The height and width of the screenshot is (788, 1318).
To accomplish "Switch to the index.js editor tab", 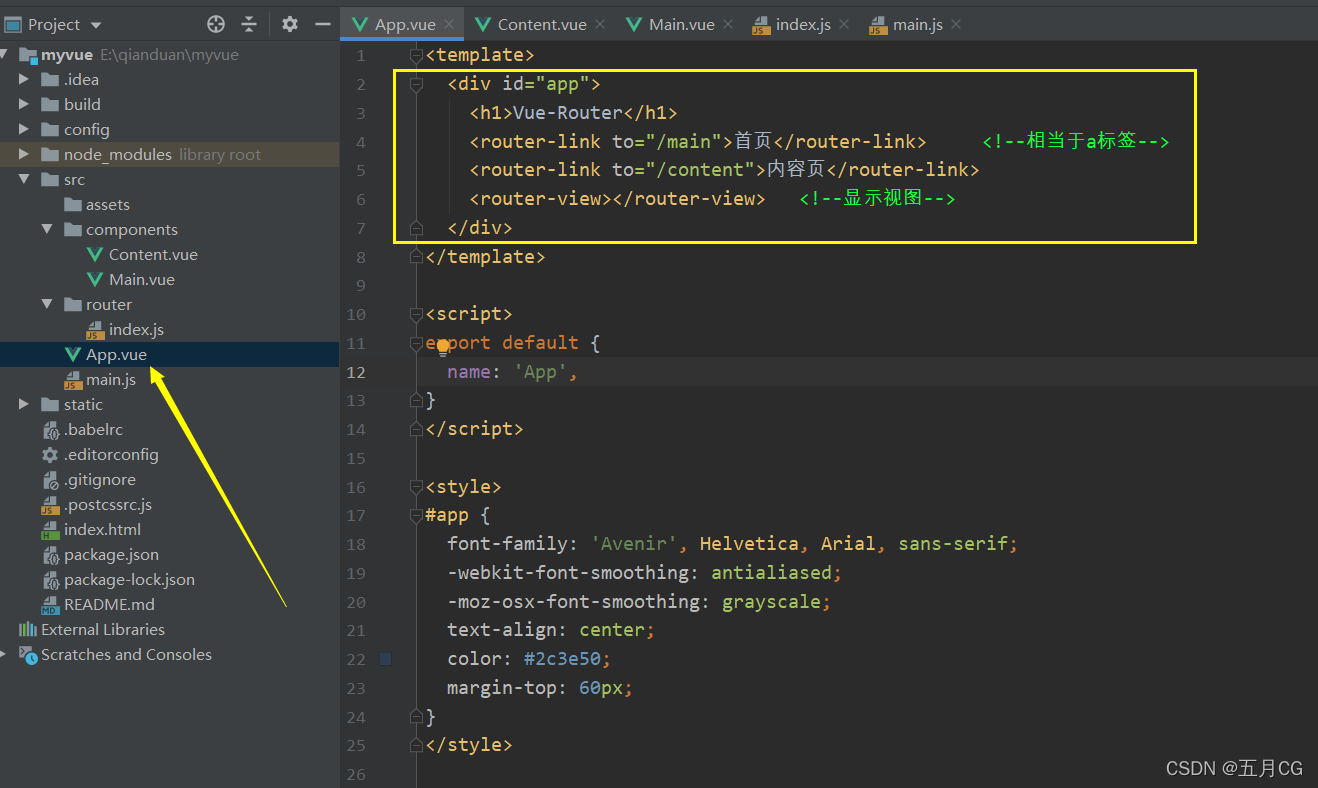I will tap(803, 24).
